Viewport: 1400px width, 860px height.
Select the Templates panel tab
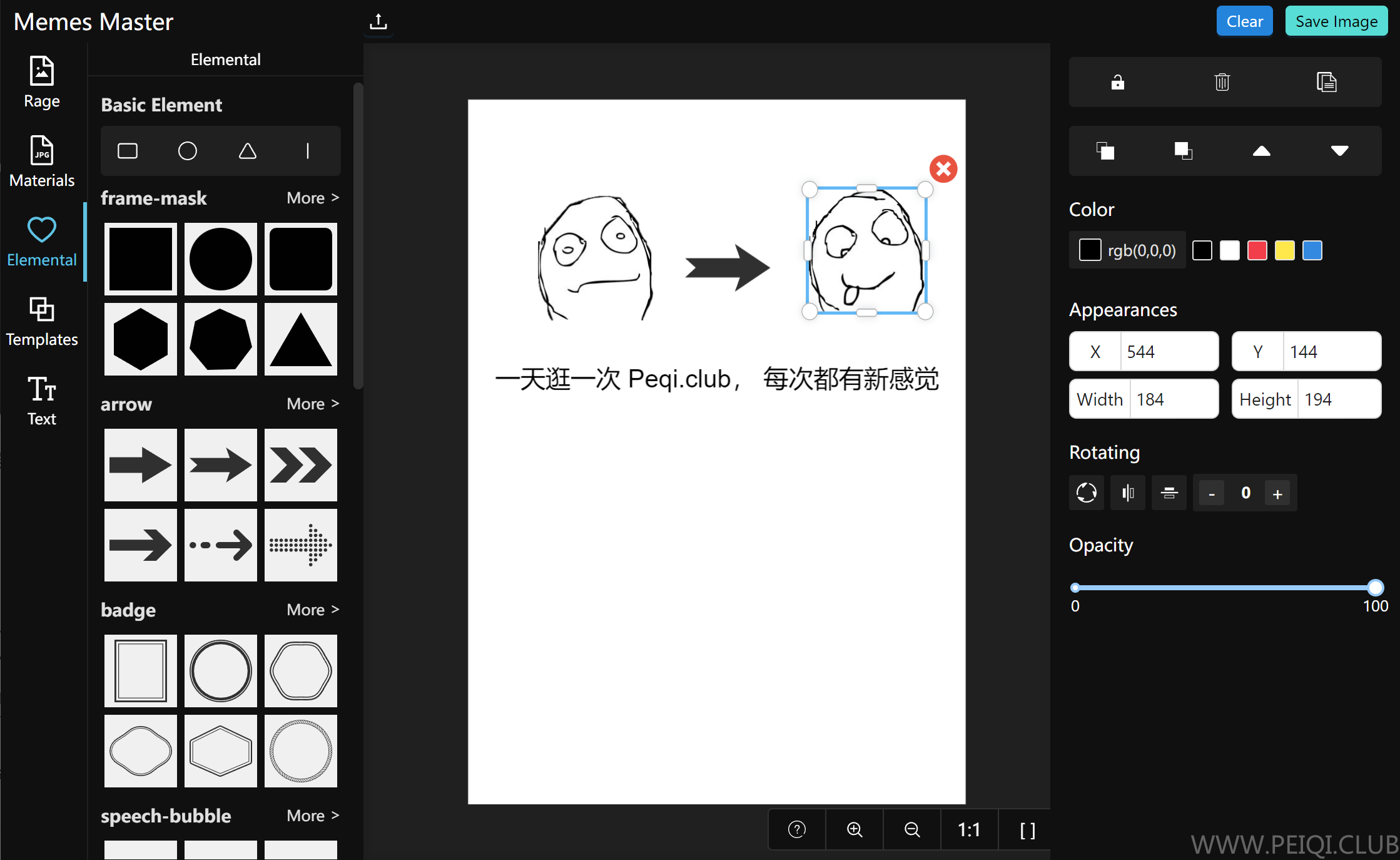41,320
